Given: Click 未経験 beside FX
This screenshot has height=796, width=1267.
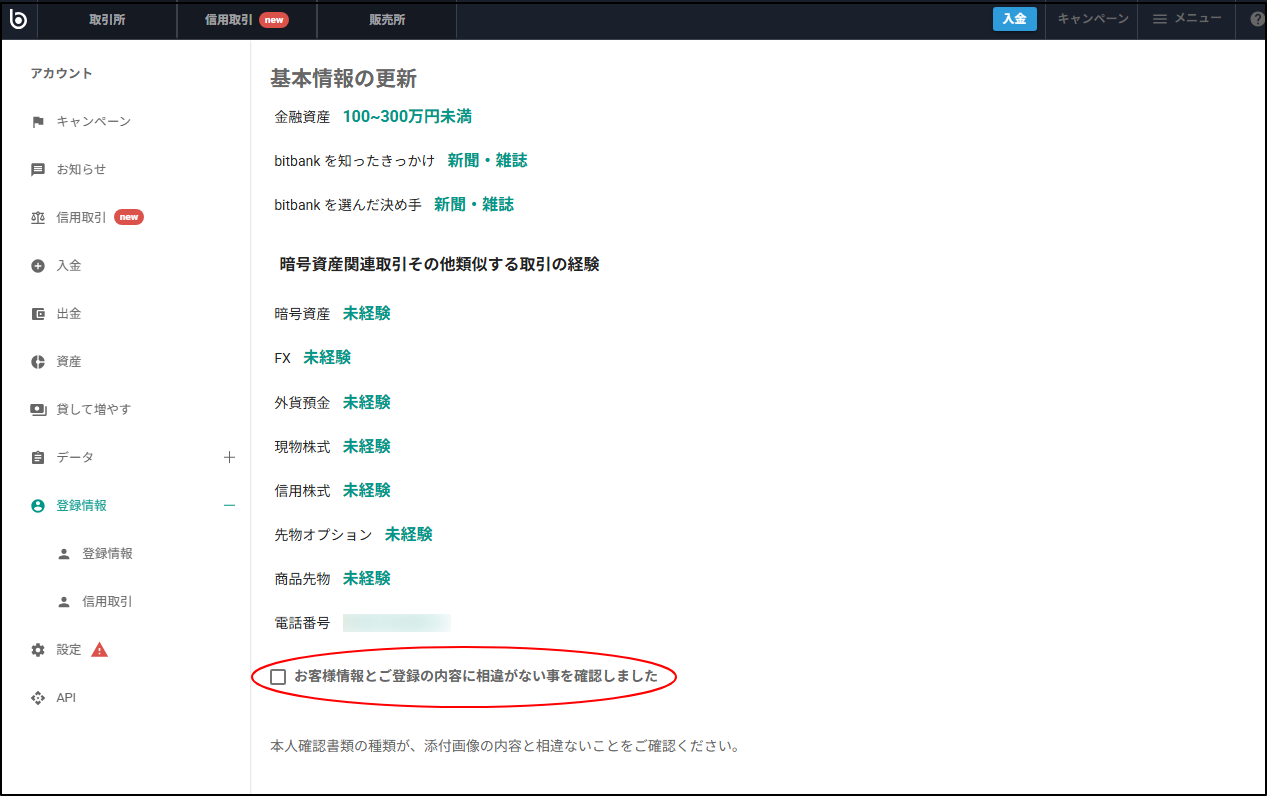Looking at the screenshot, I should pyautogui.click(x=328, y=358).
